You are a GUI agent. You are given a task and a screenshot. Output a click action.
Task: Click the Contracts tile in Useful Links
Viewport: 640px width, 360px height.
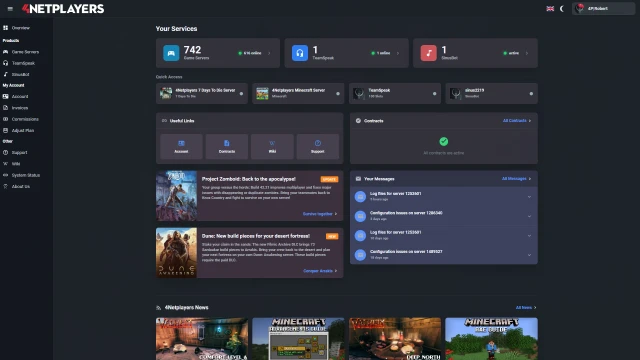tap(227, 146)
